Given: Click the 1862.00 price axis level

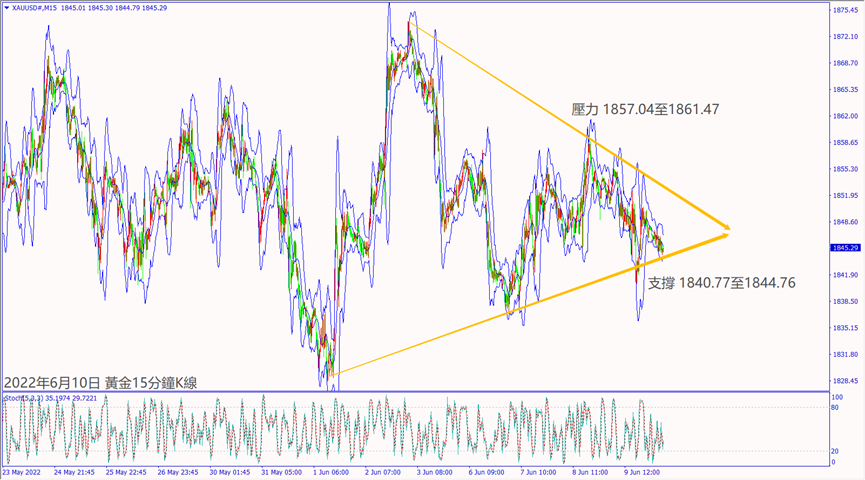Looking at the screenshot, I should 845,116.
